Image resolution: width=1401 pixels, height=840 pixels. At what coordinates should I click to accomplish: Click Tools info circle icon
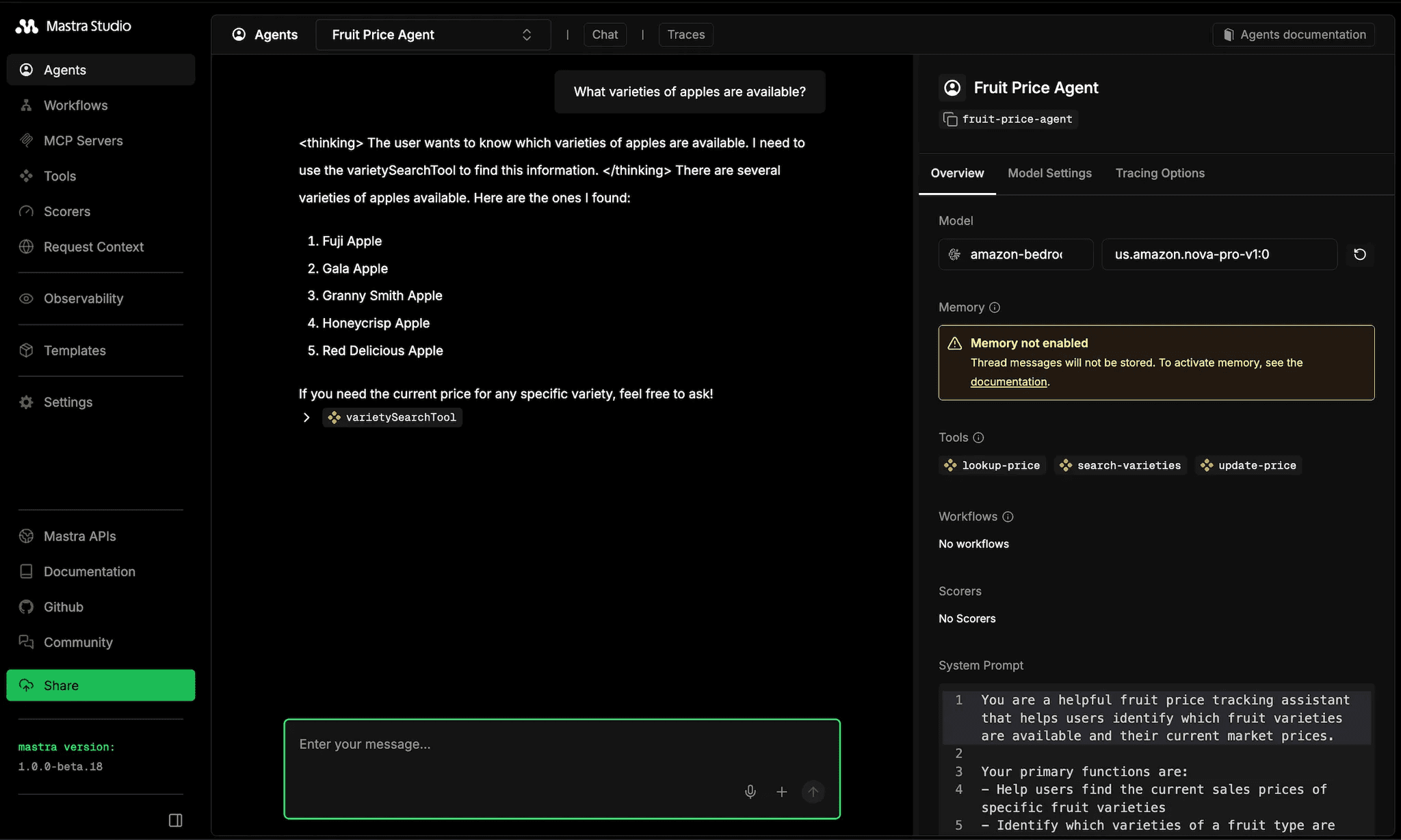tap(978, 437)
